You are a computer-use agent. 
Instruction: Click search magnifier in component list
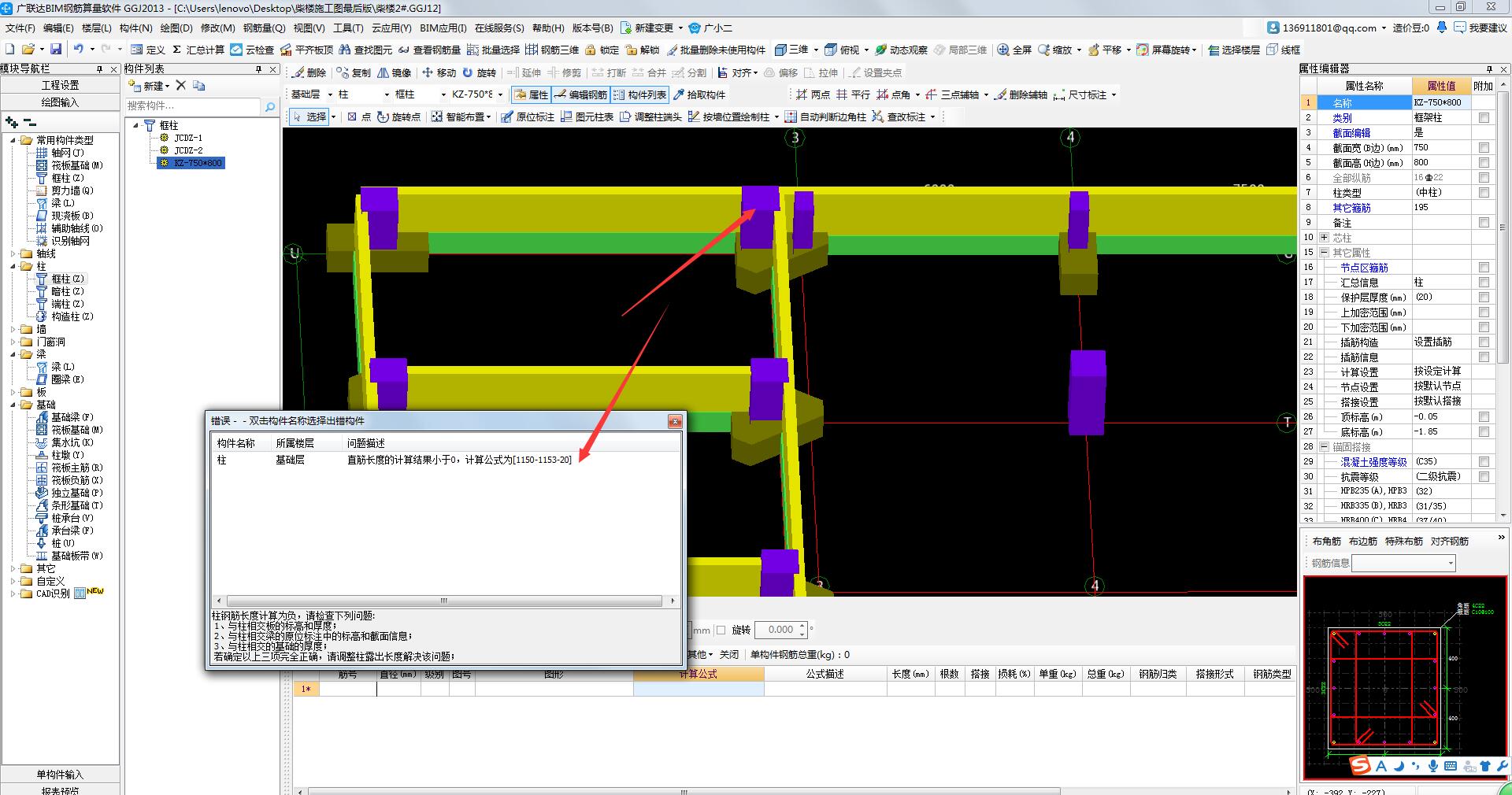pos(269,106)
